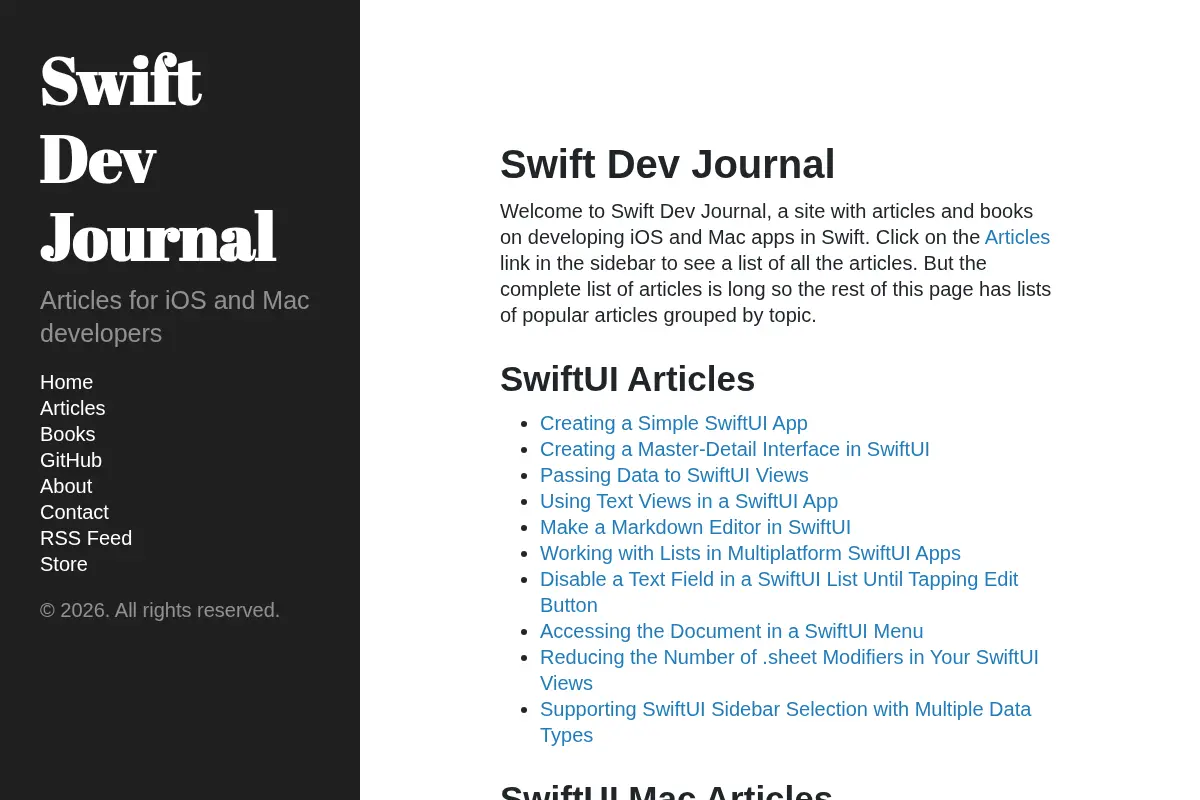
Task: Open Articles in the sidebar navigation
Action: [x=72, y=408]
